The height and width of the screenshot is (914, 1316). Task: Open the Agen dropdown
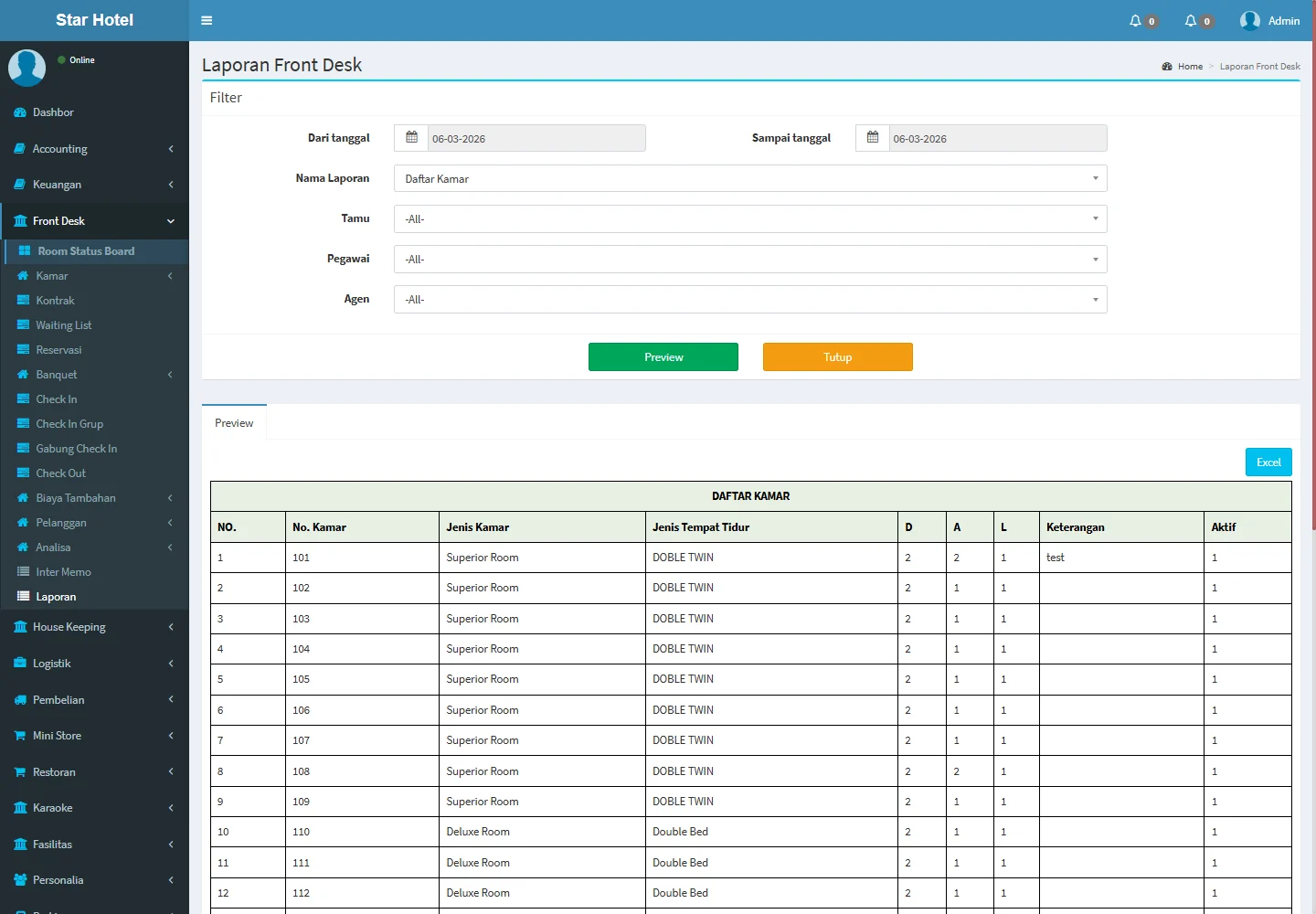coord(749,300)
